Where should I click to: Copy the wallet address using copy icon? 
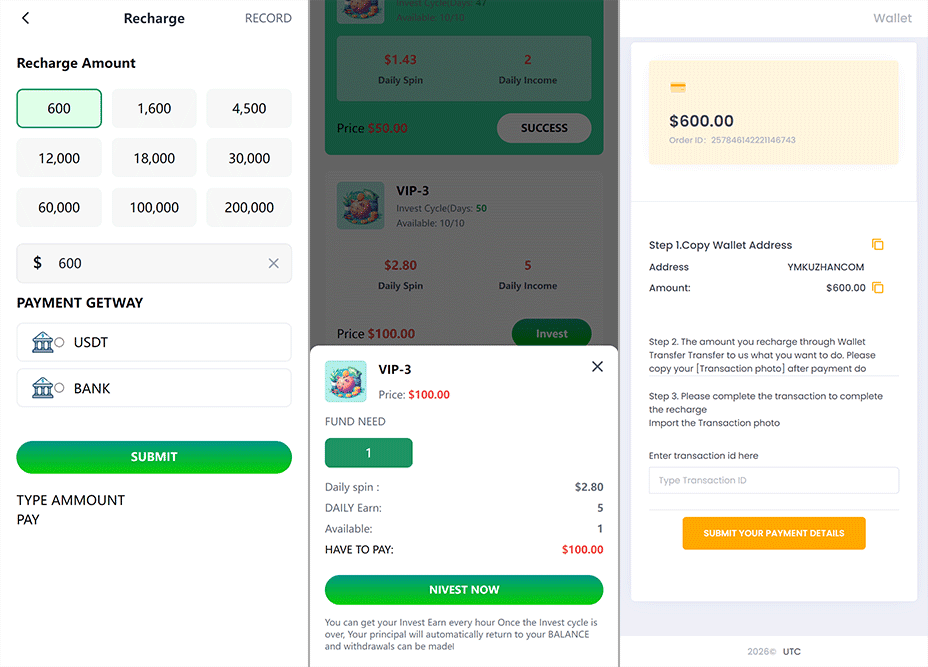pyautogui.click(x=878, y=244)
